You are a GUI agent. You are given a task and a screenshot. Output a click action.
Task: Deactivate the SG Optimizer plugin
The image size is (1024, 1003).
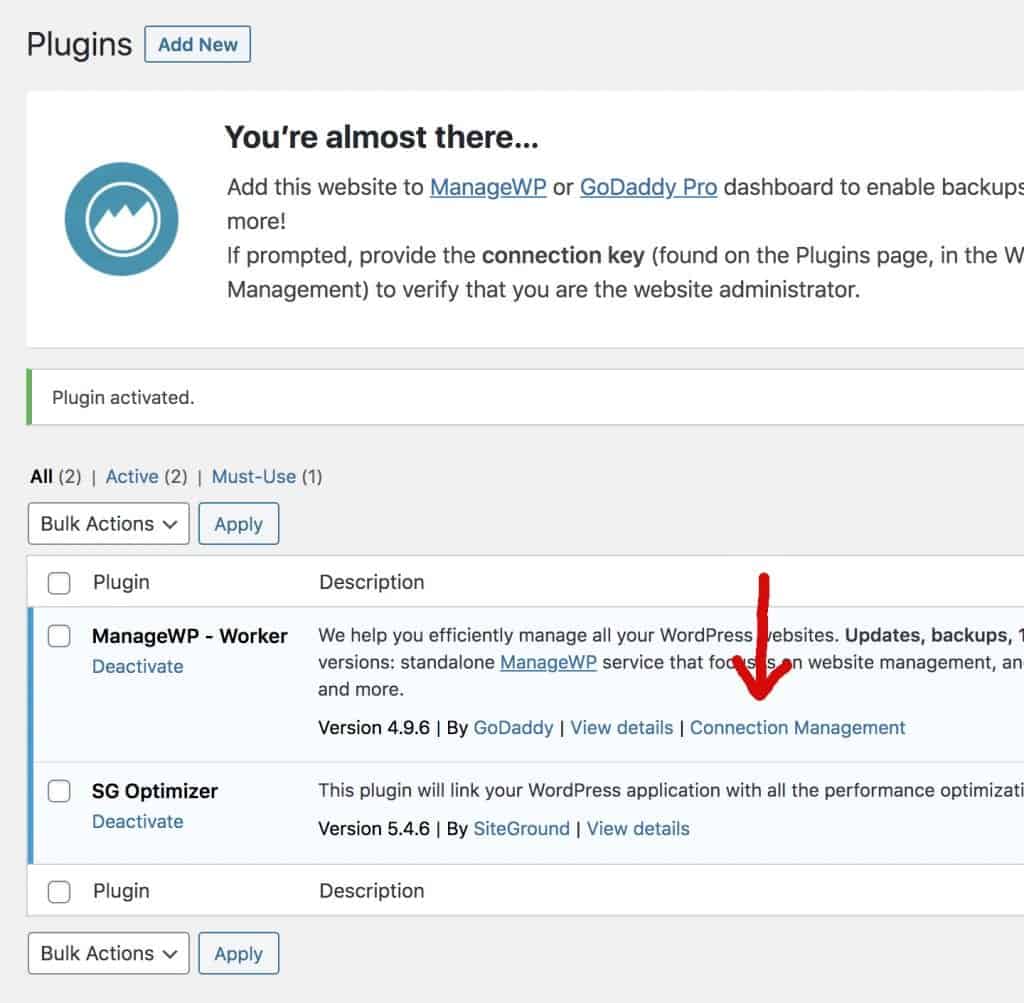pos(138,822)
